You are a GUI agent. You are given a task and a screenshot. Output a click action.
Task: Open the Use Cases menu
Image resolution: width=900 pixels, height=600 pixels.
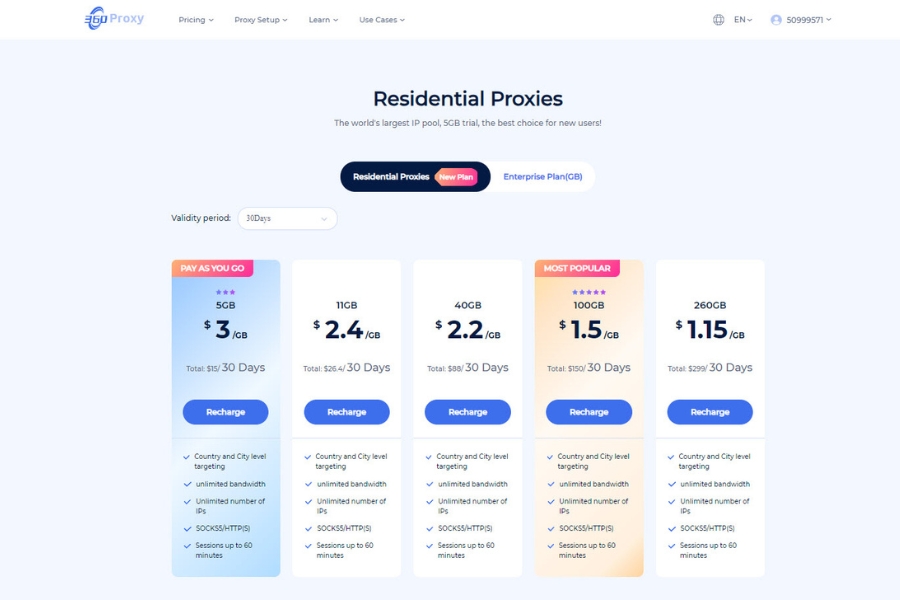382,20
